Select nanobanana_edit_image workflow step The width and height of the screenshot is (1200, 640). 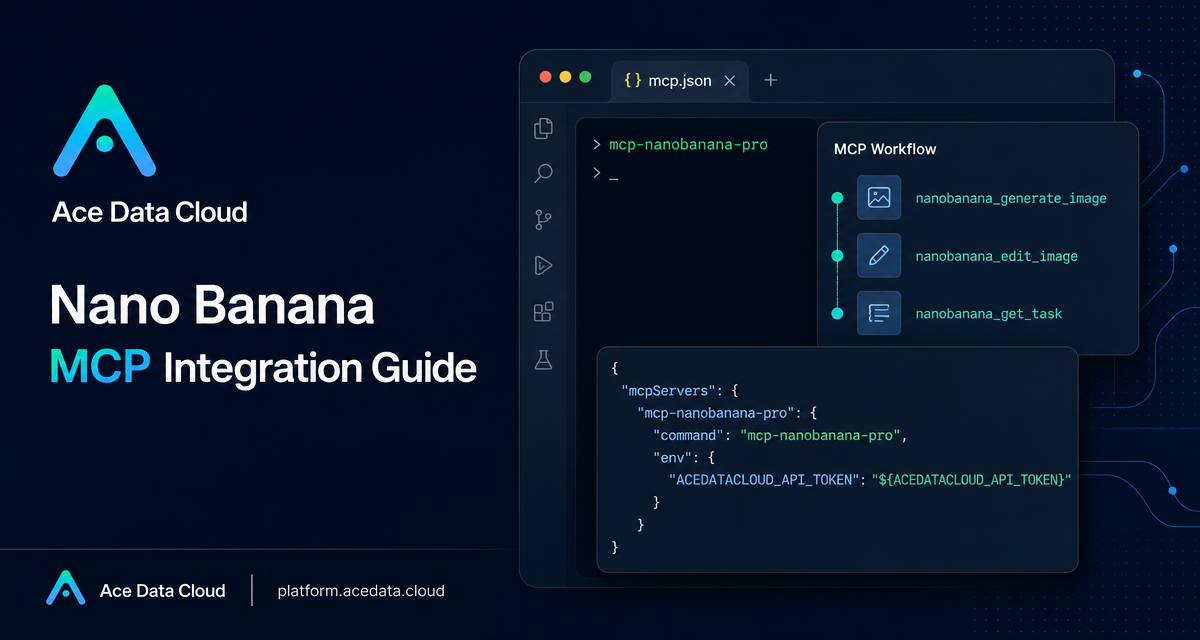tap(996, 257)
